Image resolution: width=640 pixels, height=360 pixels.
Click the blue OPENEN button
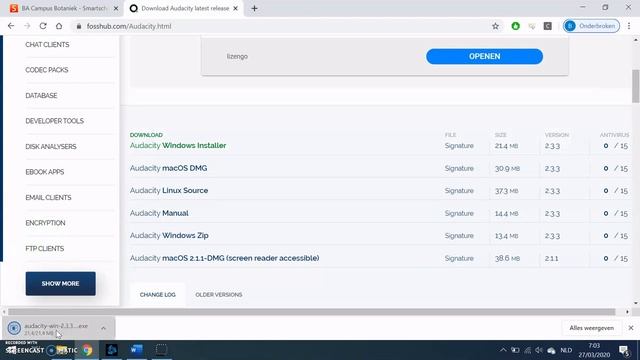click(484, 56)
